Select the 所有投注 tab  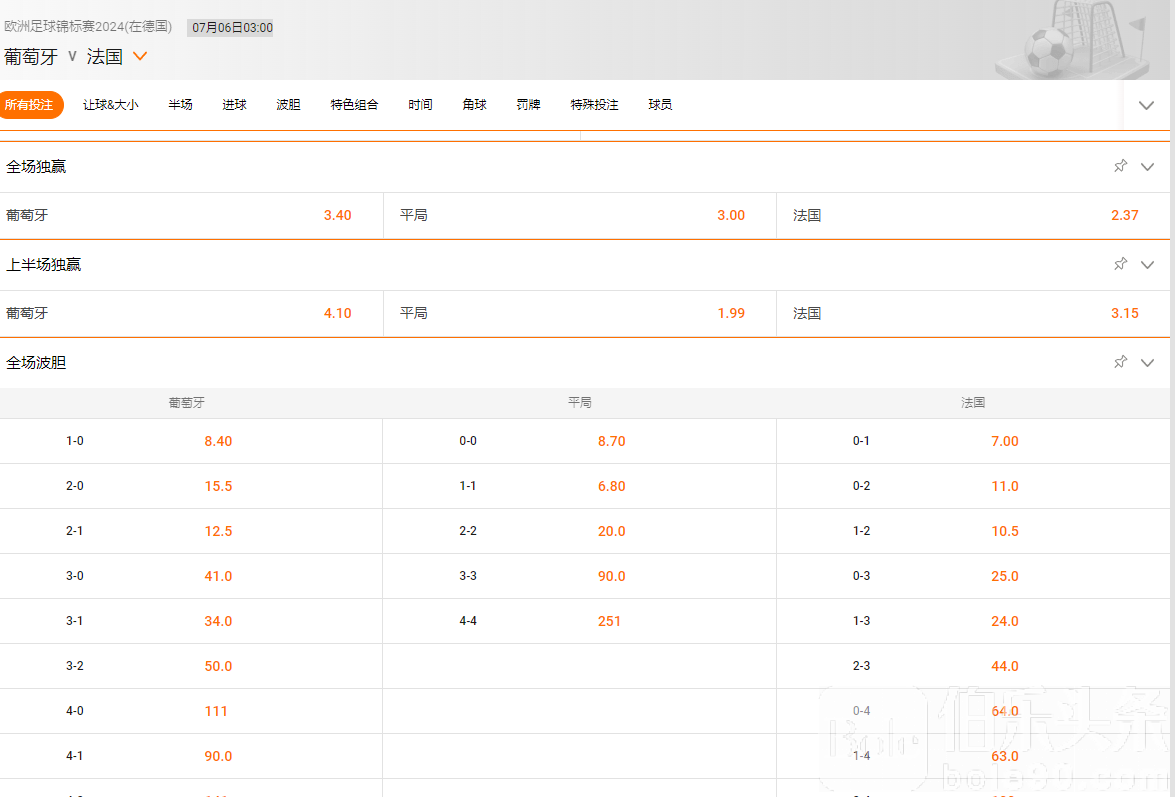click(29, 105)
